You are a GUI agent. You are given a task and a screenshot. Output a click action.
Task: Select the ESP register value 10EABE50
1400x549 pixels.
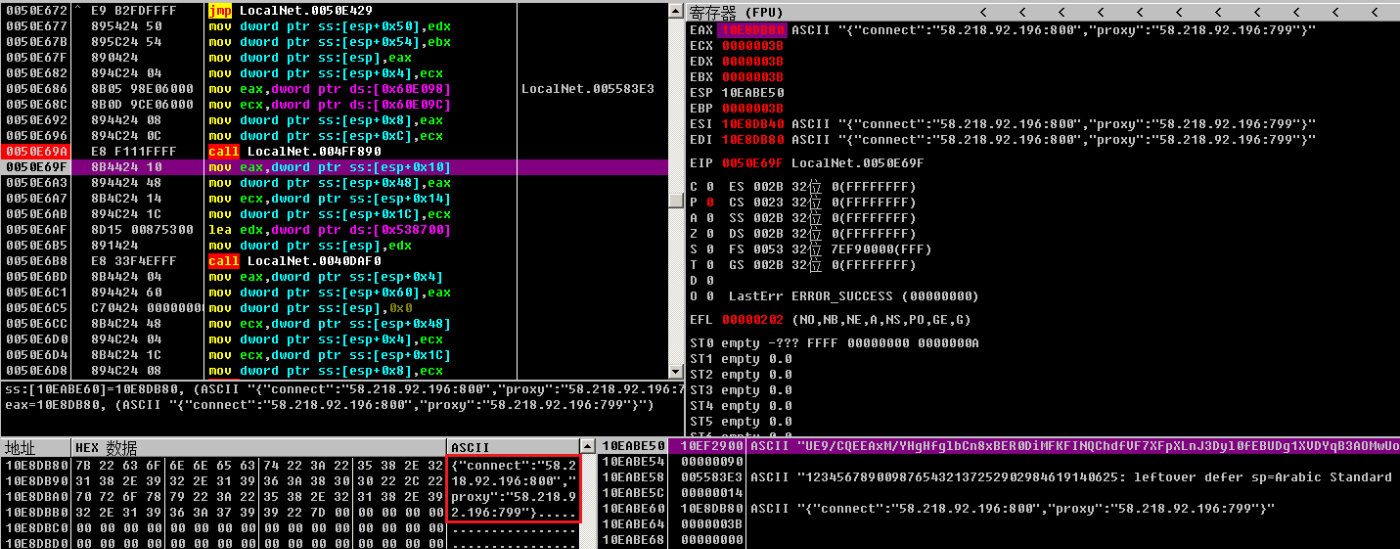[752, 93]
